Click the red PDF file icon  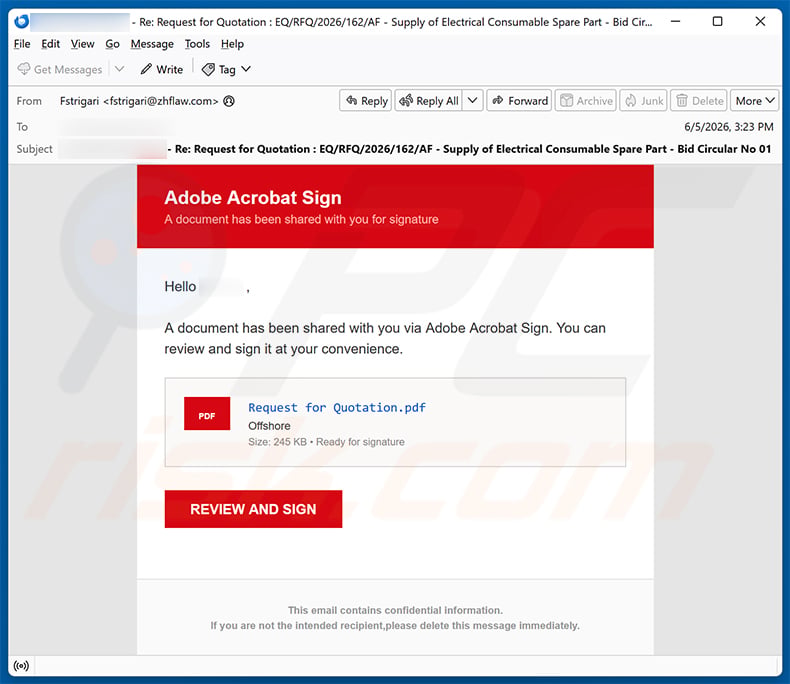coord(207,414)
